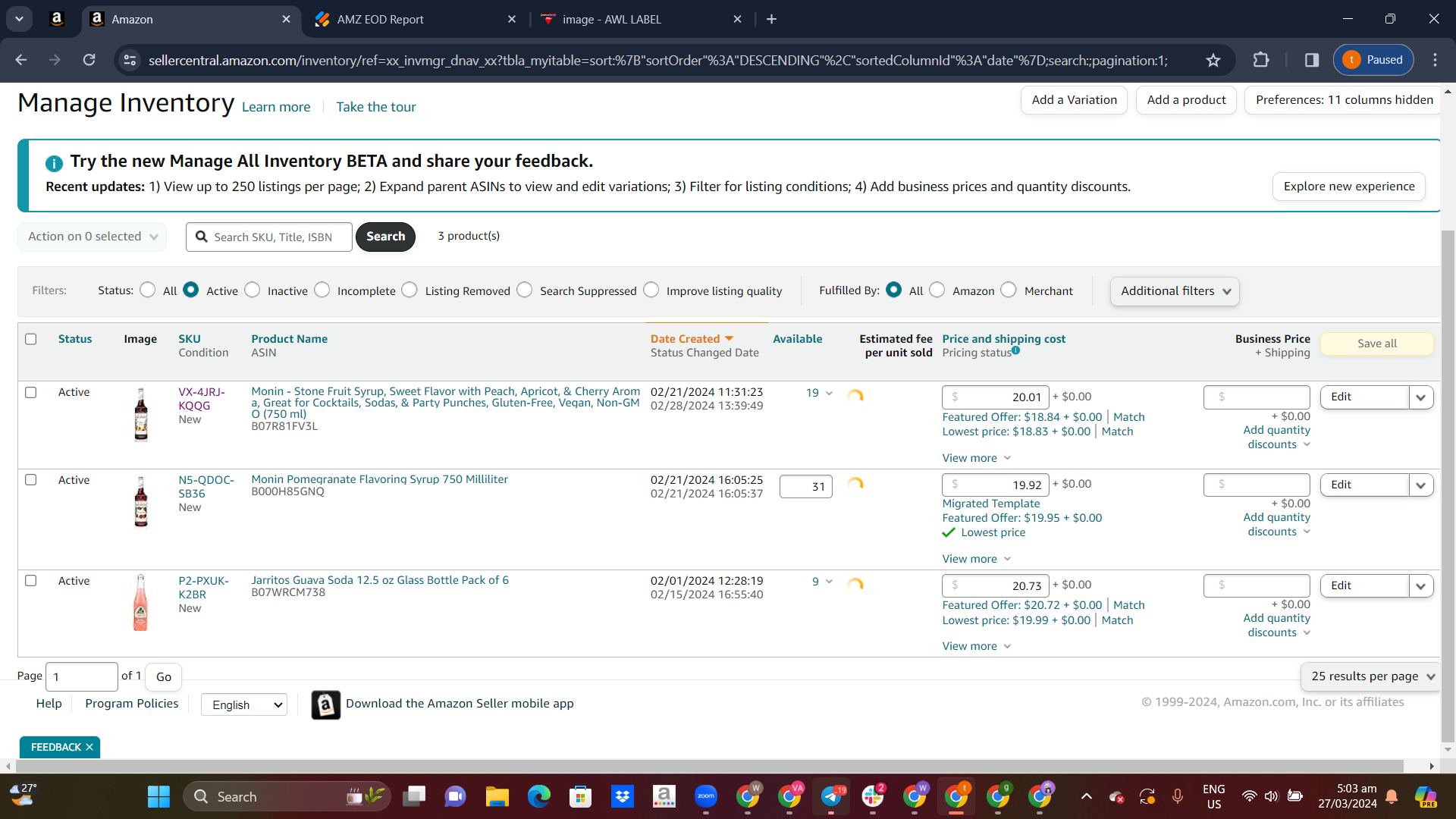Switch to the image - AWL LABEL tab
Image resolution: width=1456 pixels, height=819 pixels.
point(642,19)
